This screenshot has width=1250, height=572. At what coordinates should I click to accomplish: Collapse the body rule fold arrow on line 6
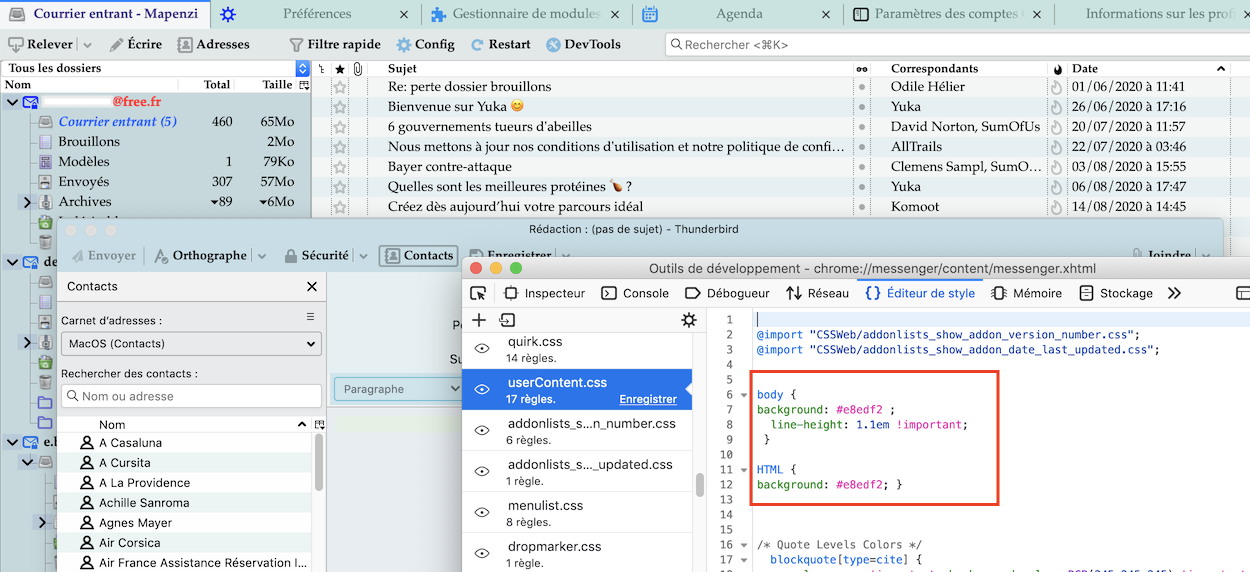point(744,395)
